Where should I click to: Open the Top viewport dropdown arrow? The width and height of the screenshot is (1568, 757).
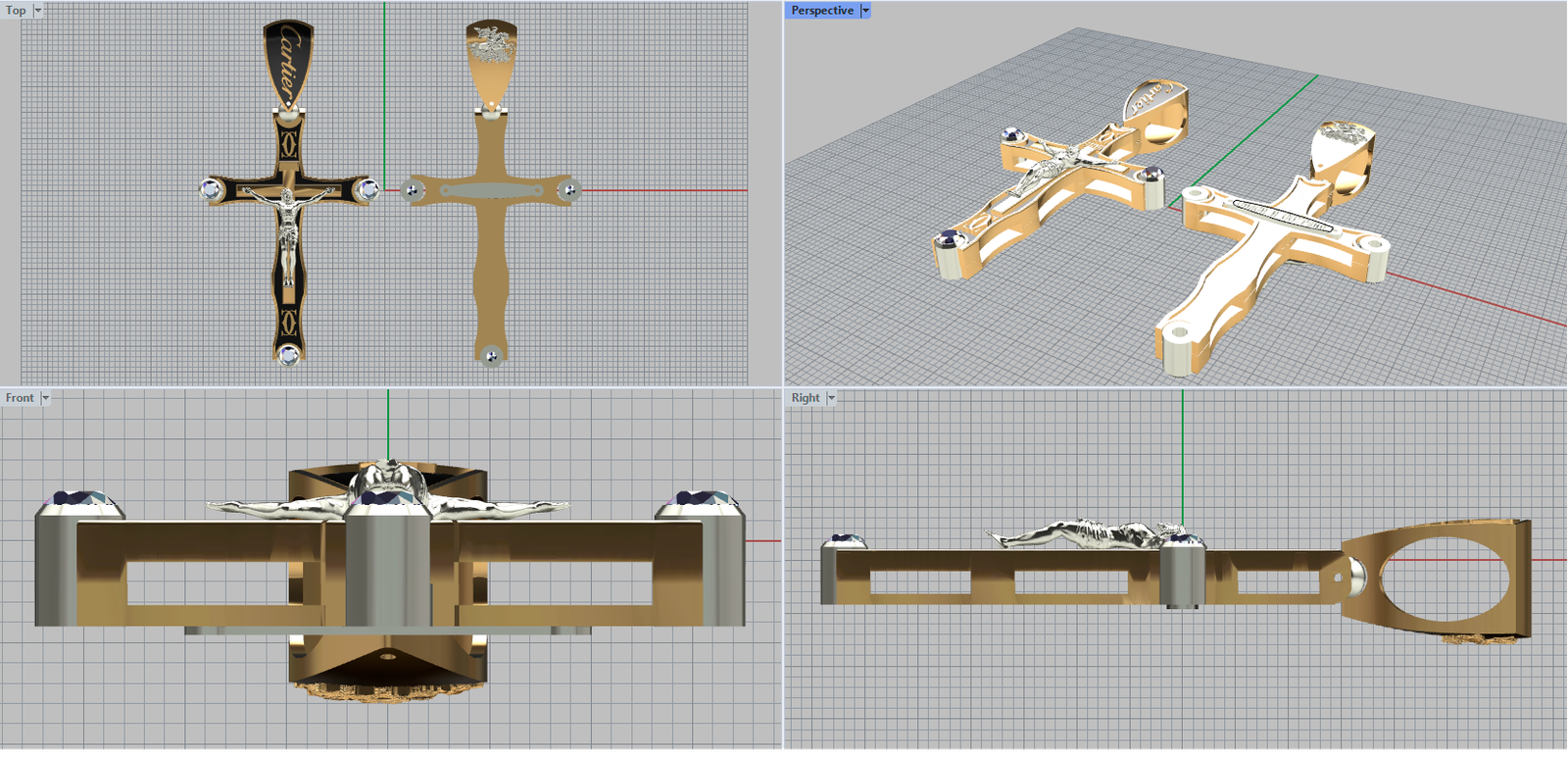(x=38, y=10)
